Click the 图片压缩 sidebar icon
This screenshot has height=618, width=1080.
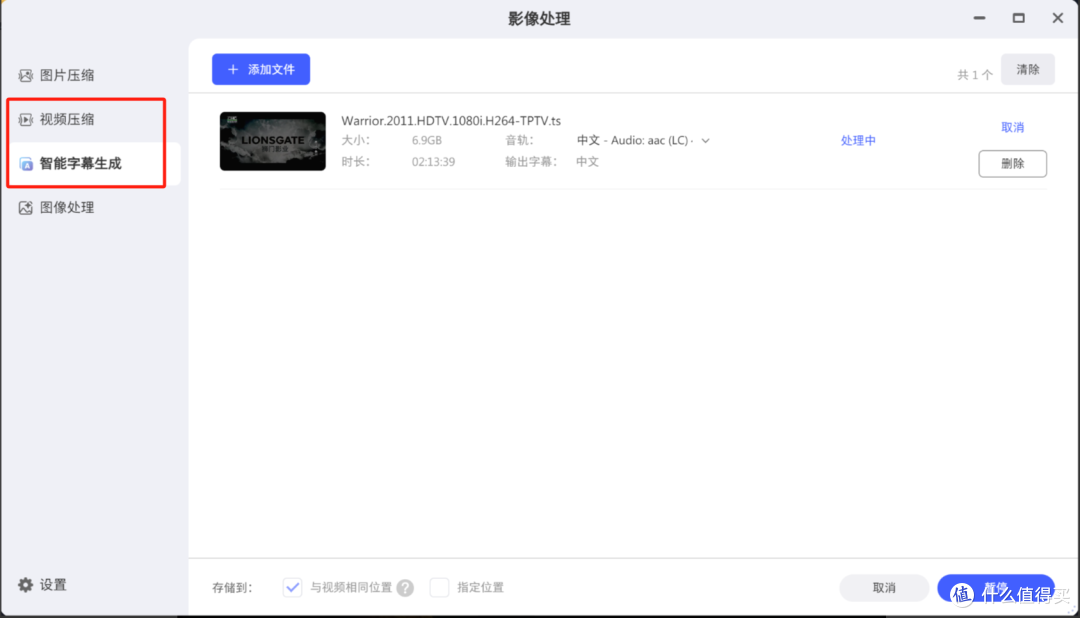tap(25, 75)
